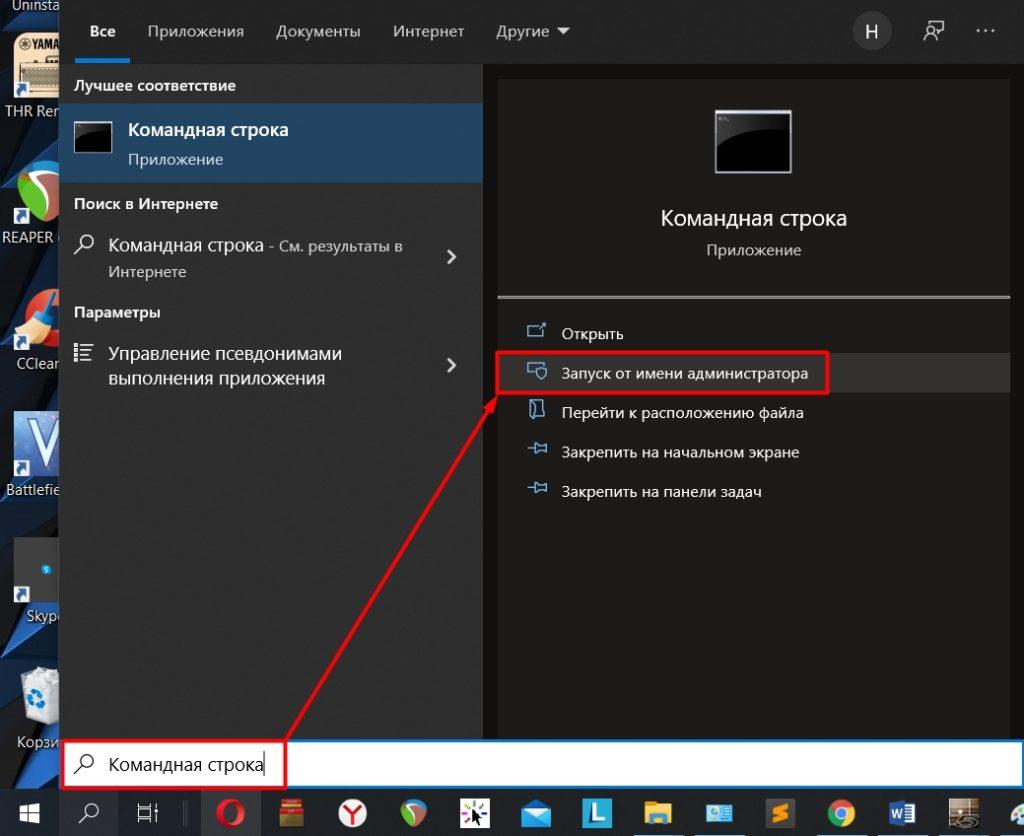Open the H user account button

click(x=871, y=31)
